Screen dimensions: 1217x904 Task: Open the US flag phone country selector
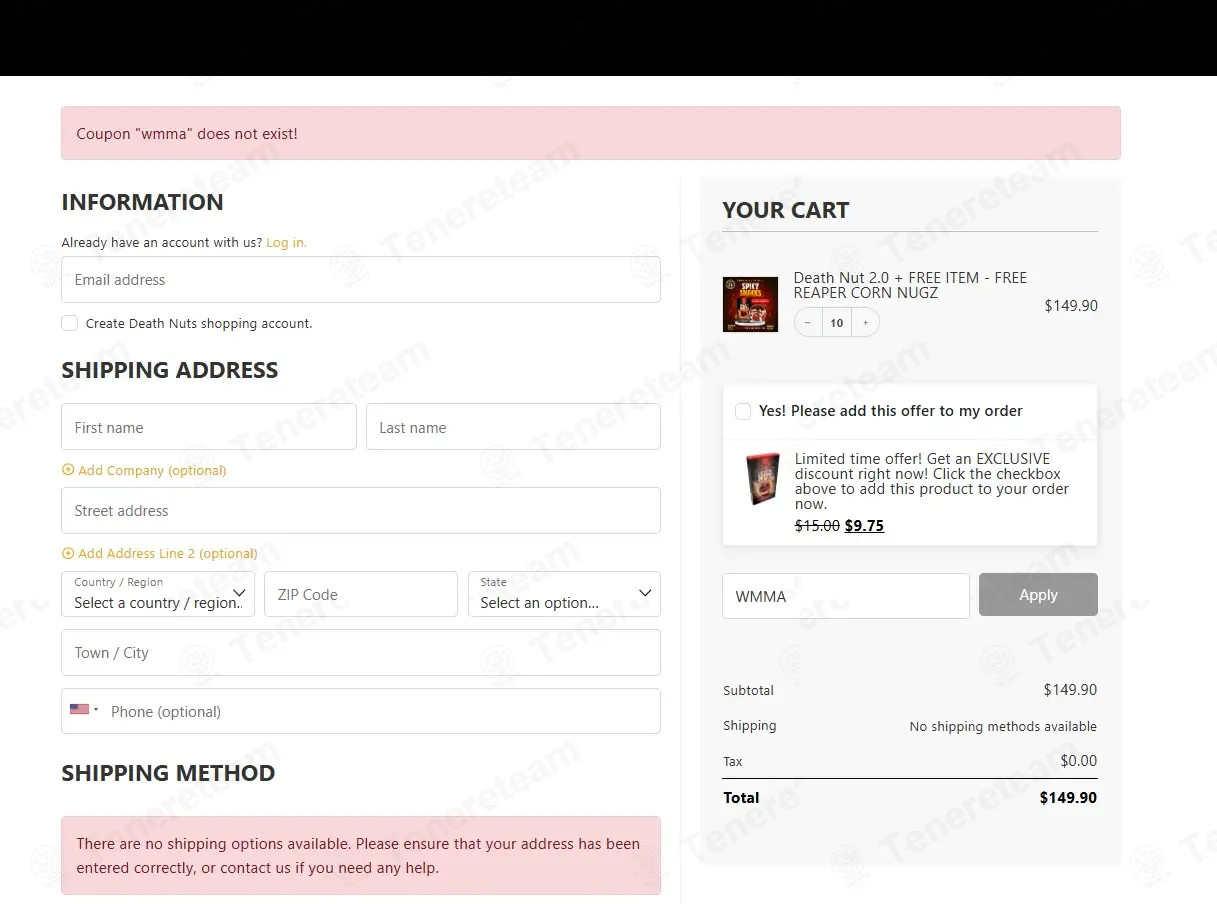pos(84,710)
